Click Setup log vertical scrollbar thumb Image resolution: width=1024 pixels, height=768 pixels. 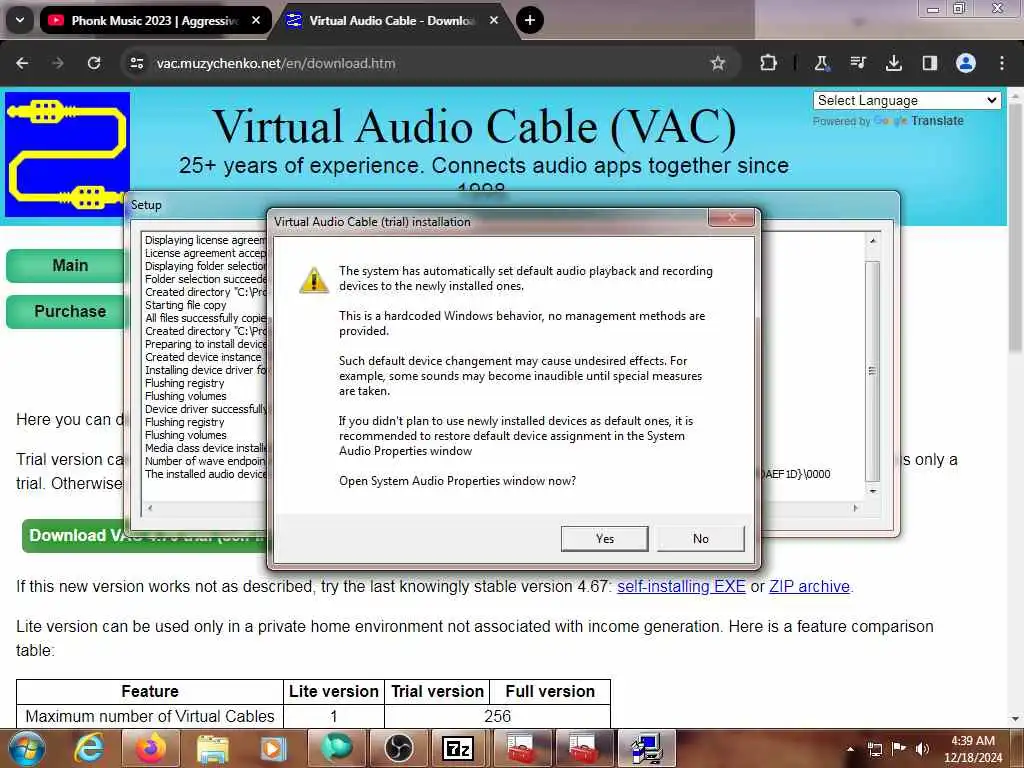872,371
